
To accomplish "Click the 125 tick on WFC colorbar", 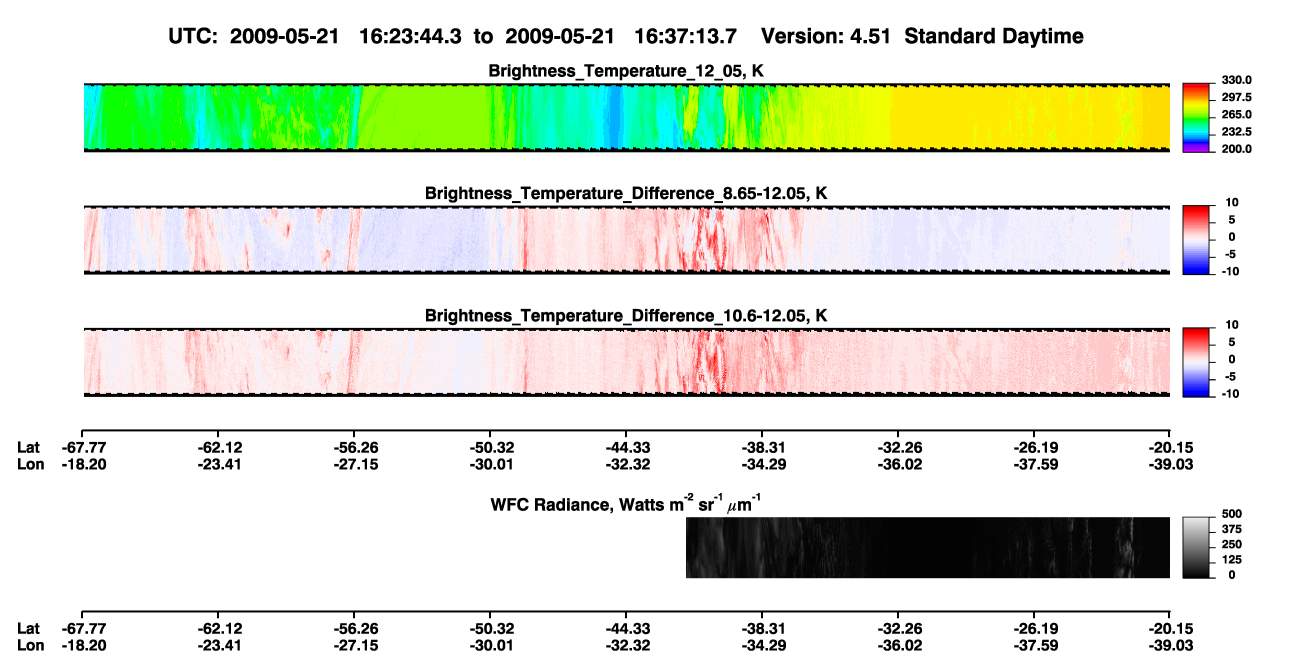I will click(x=1232, y=560).
